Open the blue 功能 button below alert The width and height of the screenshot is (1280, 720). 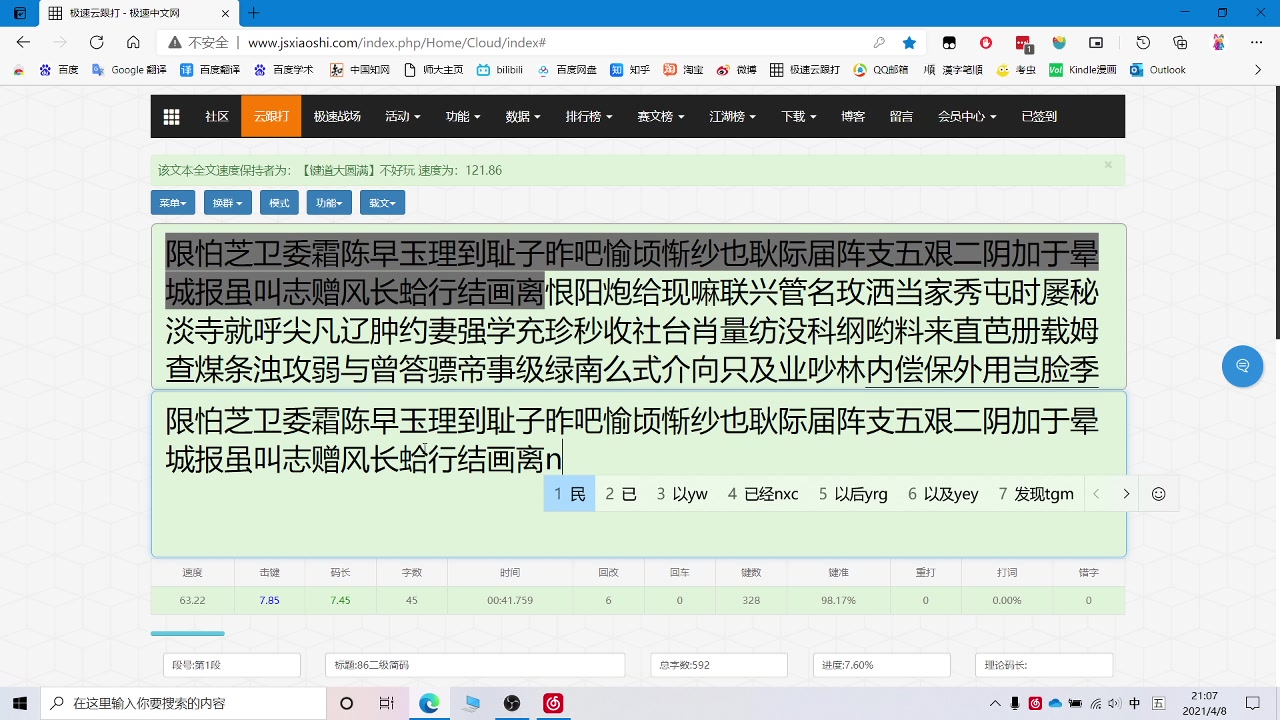coord(329,203)
